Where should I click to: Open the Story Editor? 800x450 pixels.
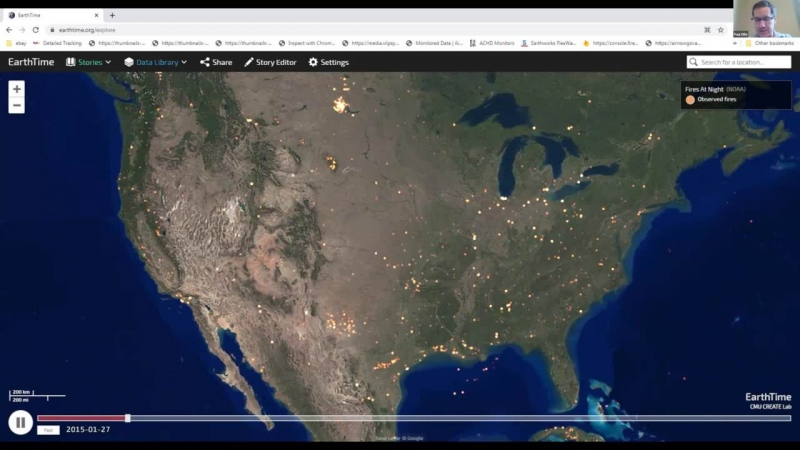pos(270,62)
